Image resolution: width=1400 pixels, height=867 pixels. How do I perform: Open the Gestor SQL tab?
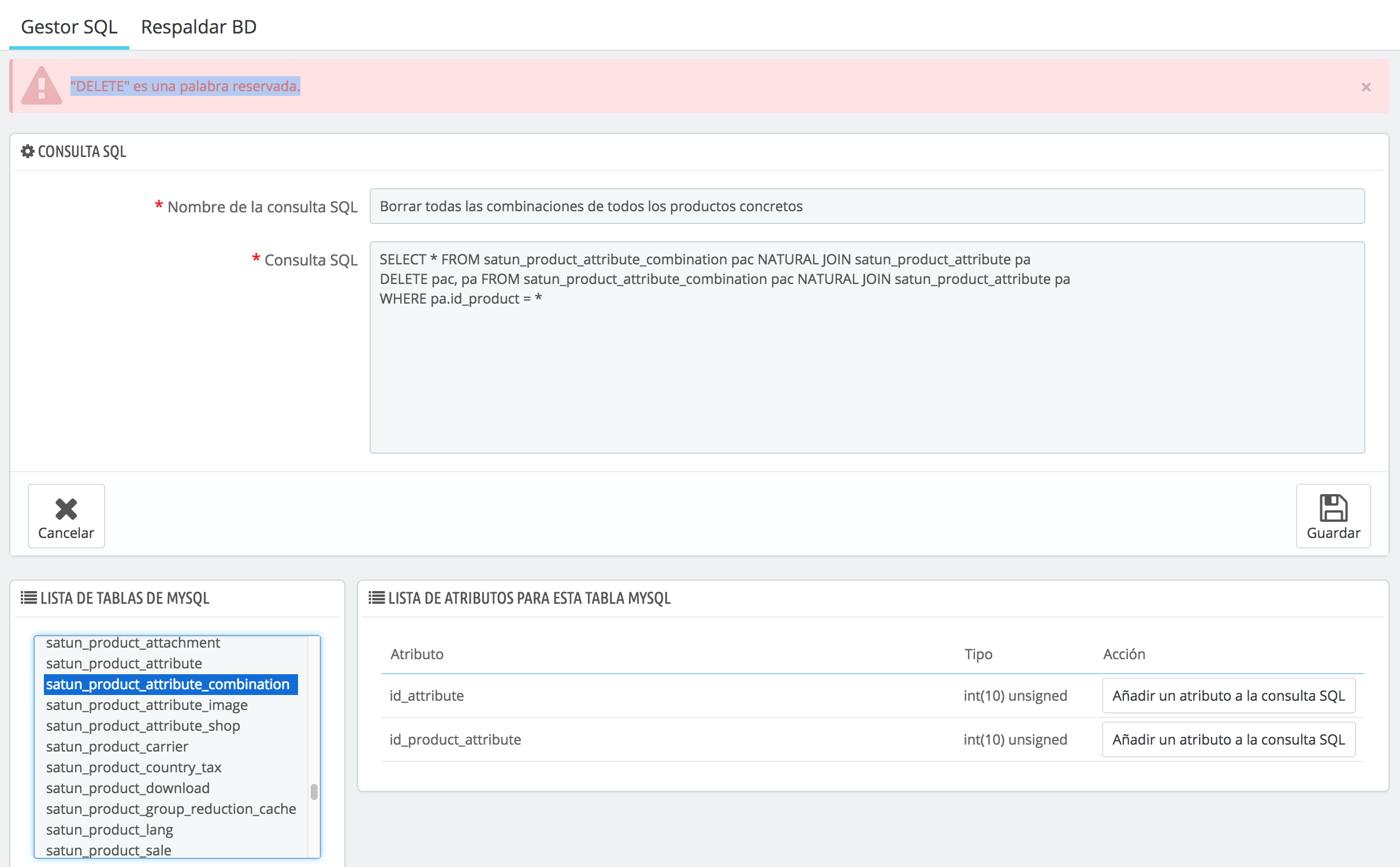tap(69, 27)
